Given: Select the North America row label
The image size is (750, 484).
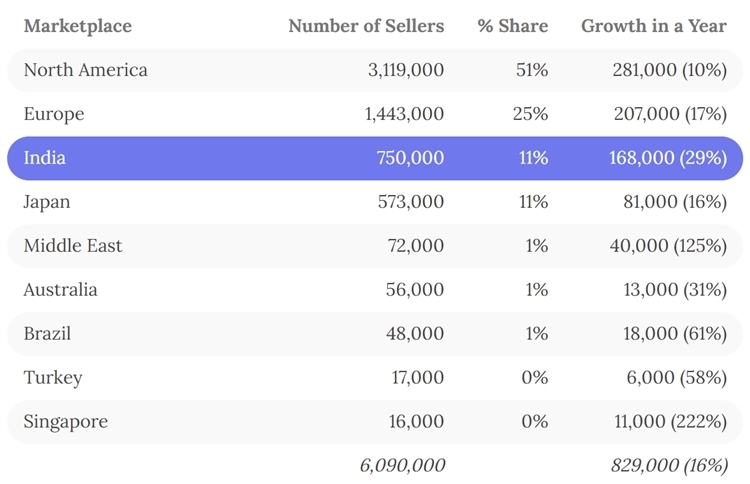Looking at the screenshot, I should (85, 70).
